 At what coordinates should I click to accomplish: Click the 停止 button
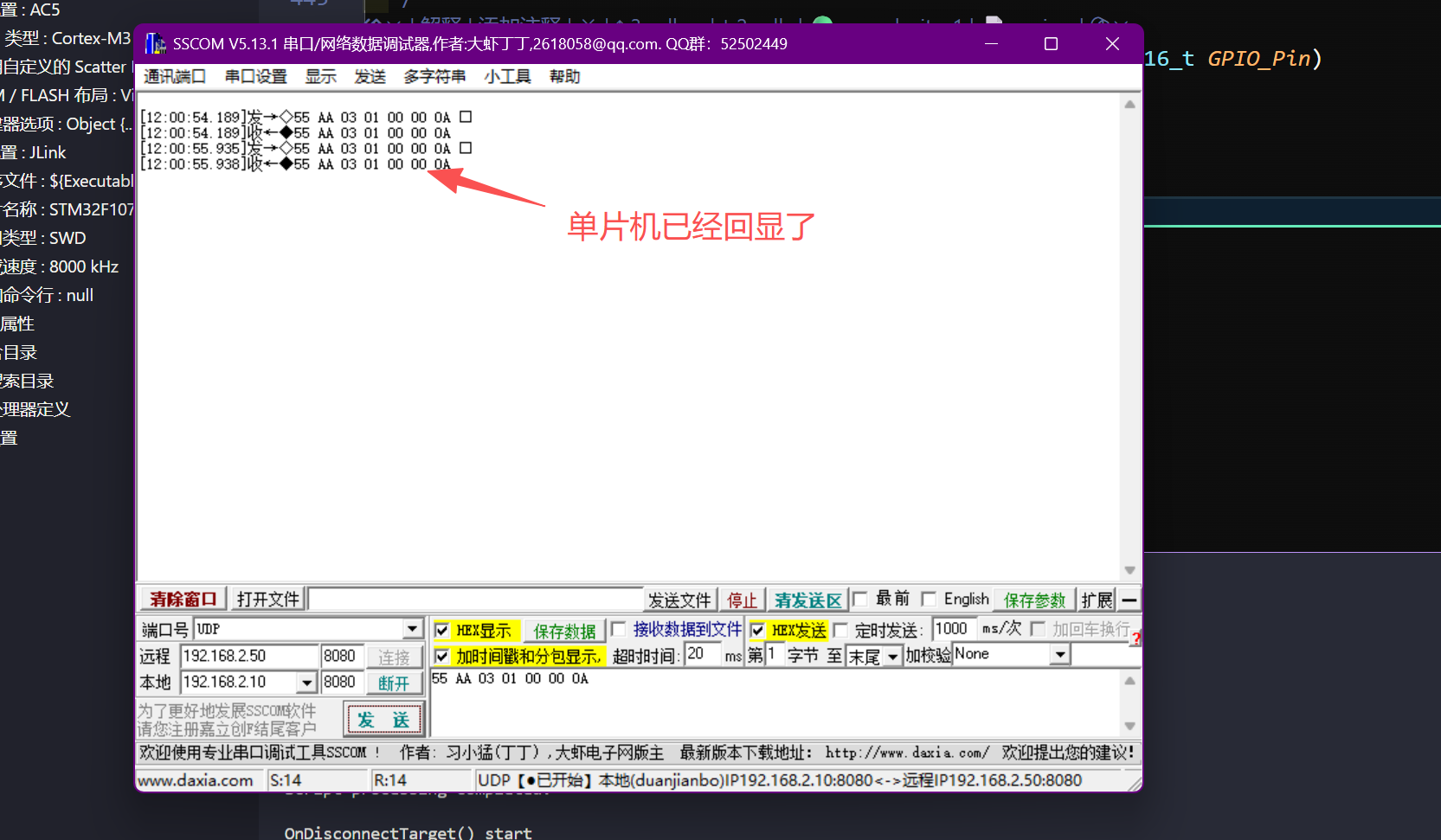(742, 600)
